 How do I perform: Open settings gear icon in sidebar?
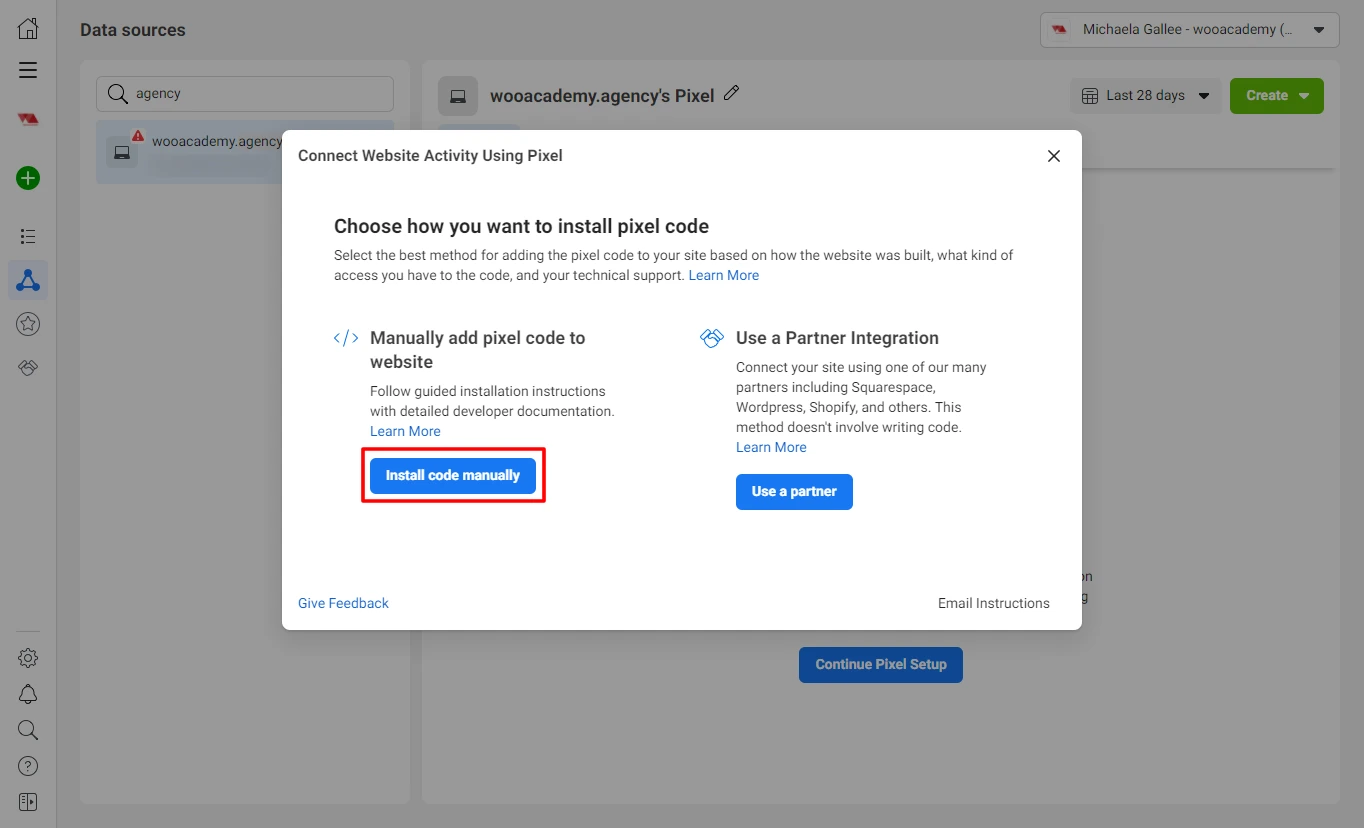(x=28, y=658)
